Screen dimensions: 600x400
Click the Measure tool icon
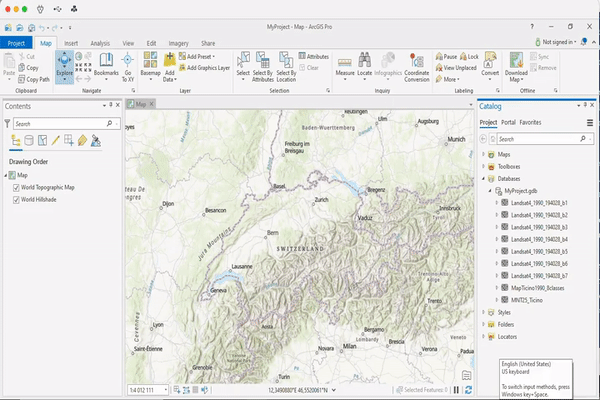click(345, 65)
